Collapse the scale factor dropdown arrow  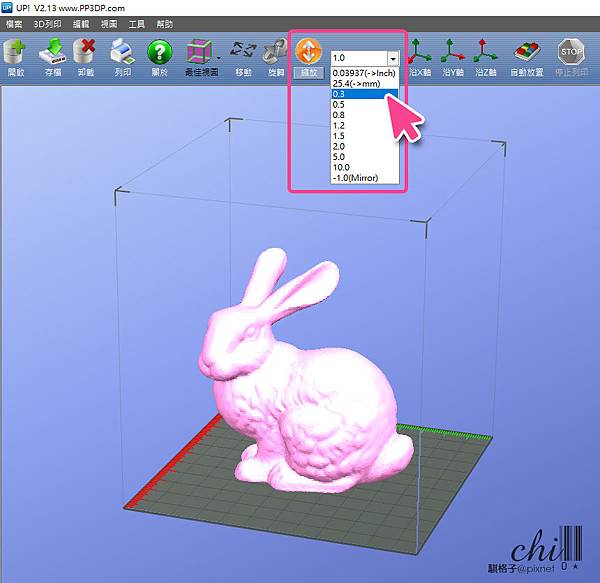[x=393, y=59]
